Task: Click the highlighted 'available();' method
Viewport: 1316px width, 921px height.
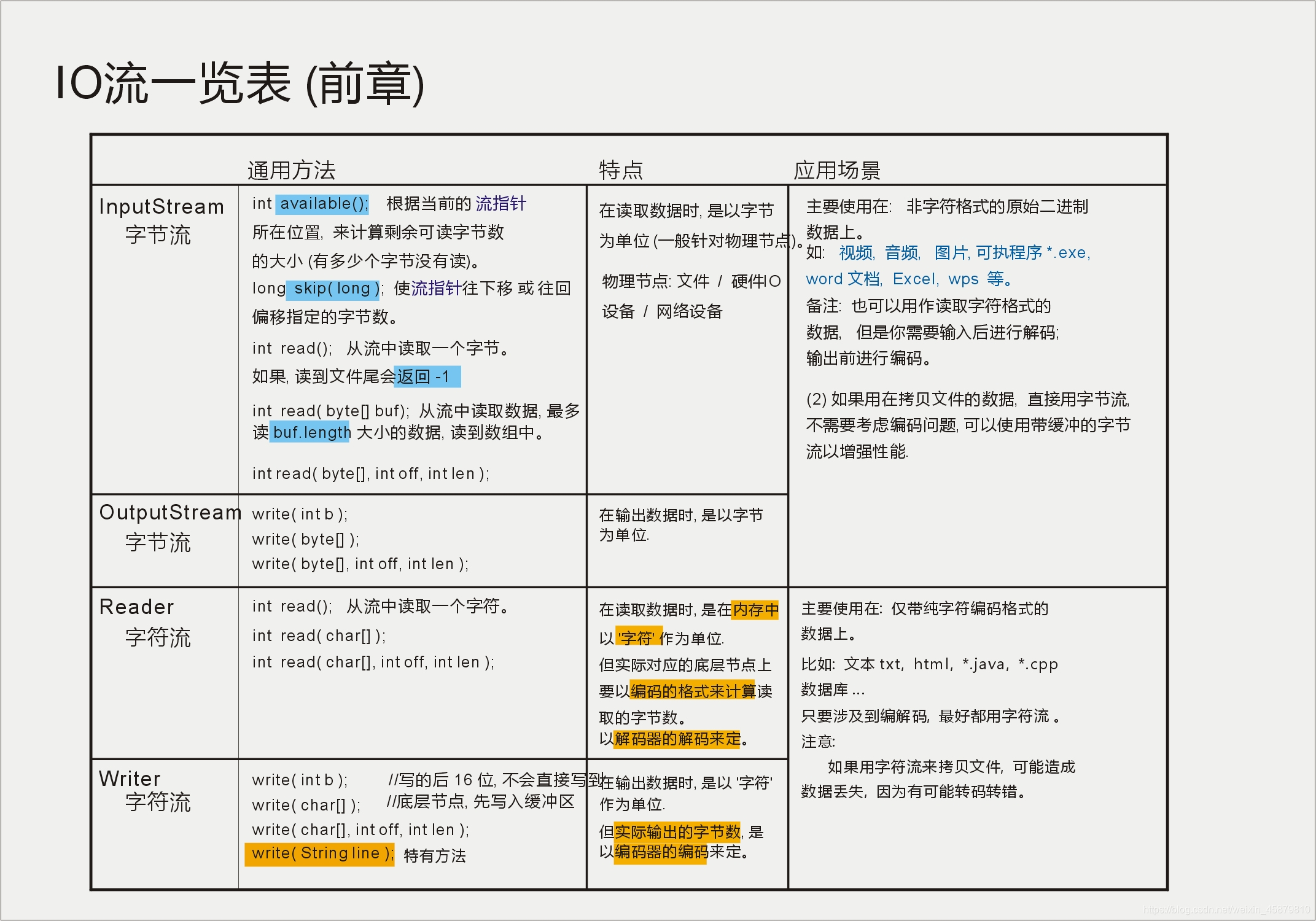Action: pyautogui.click(x=322, y=204)
